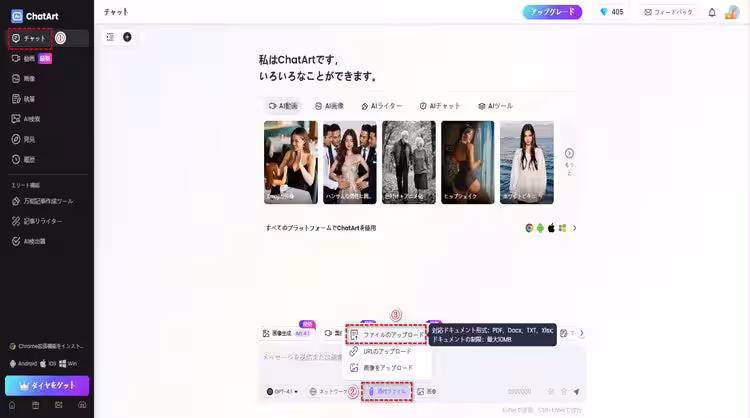The height and width of the screenshot is (418, 750).
Task: Click the アップグレード button
Action: [552, 12]
